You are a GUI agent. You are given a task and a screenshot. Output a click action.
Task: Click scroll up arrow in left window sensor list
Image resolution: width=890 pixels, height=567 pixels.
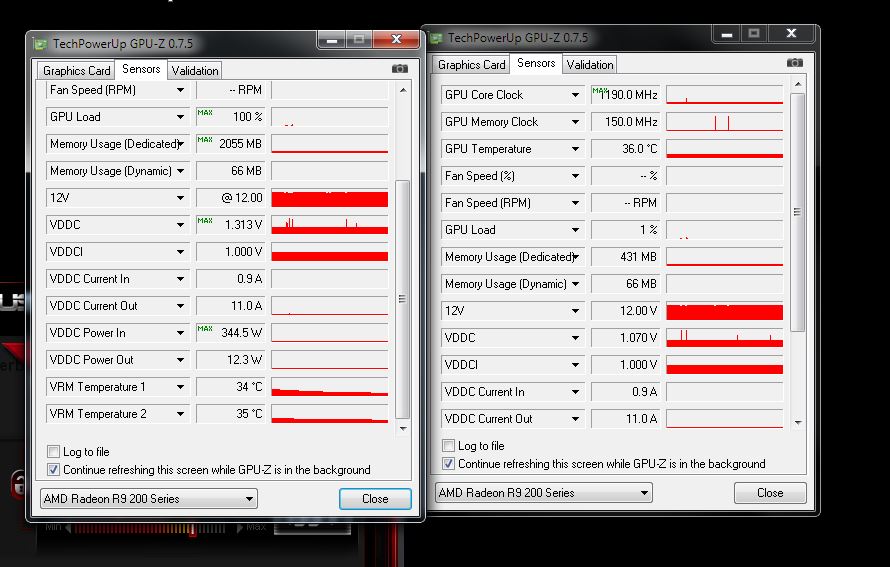[402, 90]
